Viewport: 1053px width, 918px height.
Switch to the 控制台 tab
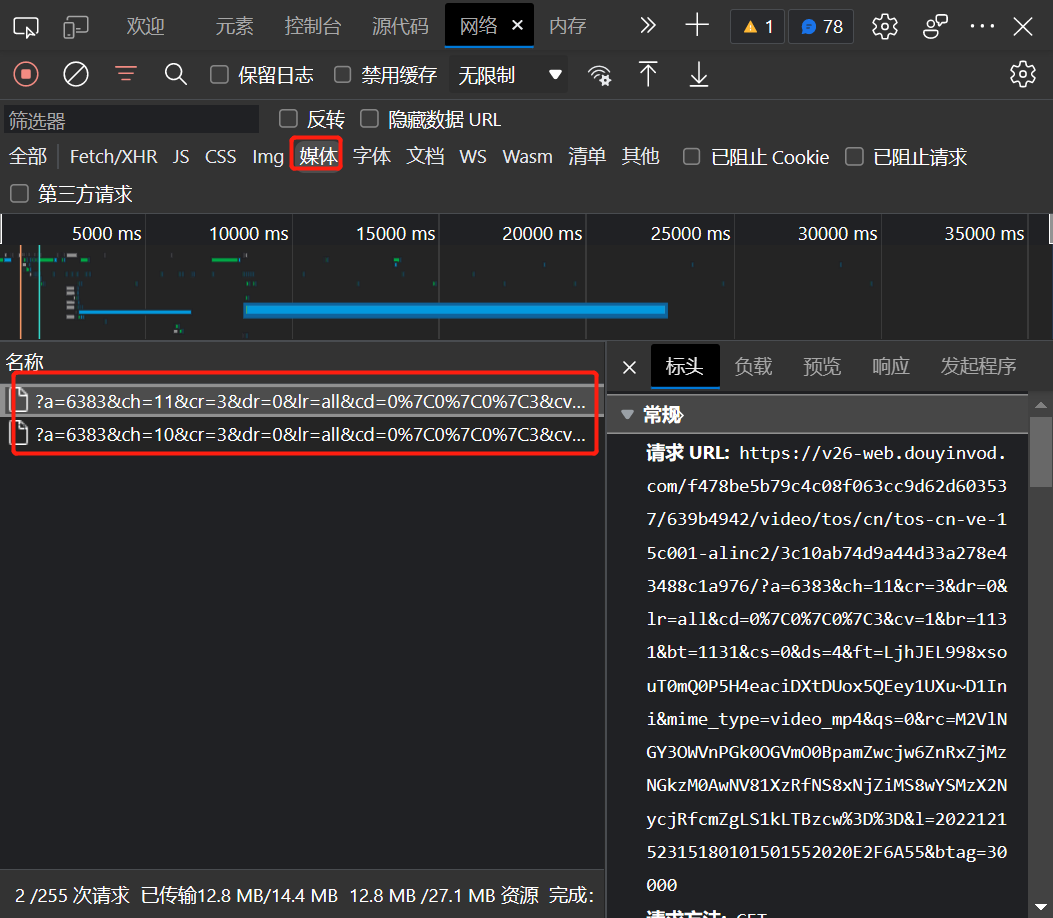[x=312, y=26]
